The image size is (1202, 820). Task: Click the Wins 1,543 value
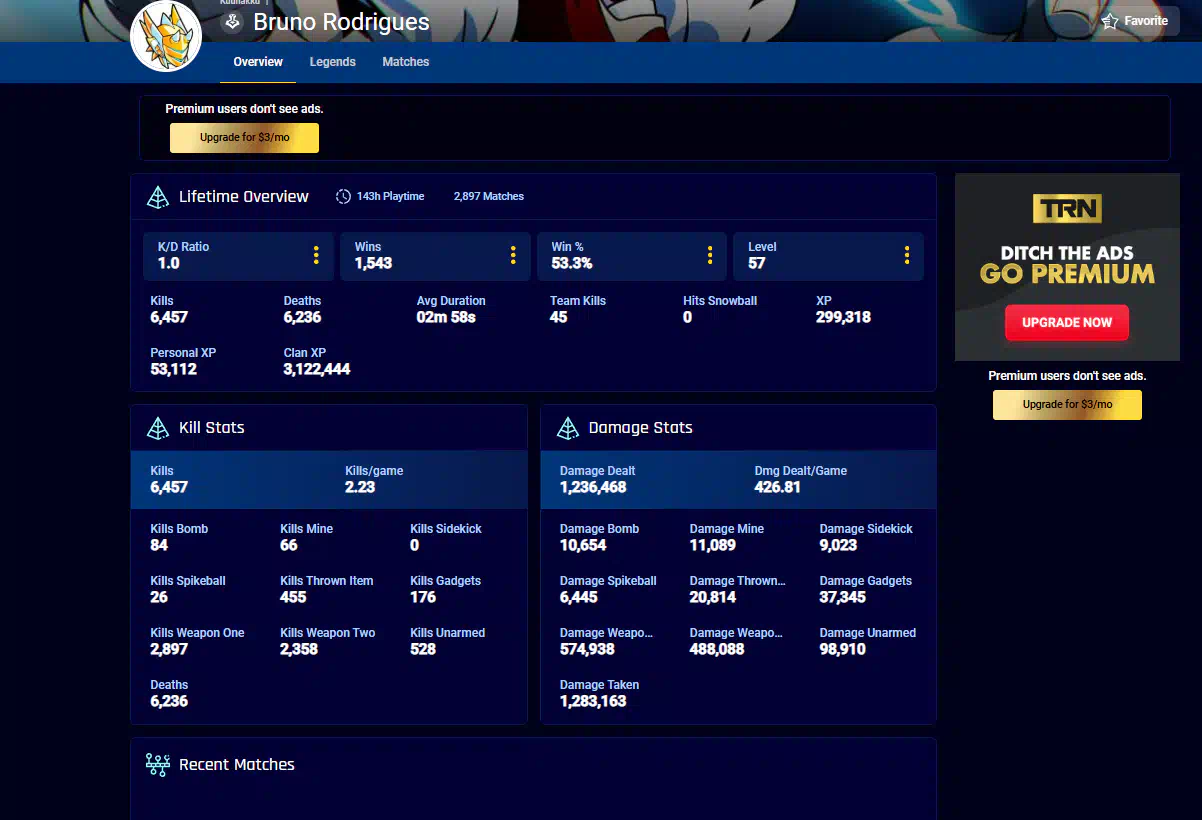pyautogui.click(x=373, y=264)
